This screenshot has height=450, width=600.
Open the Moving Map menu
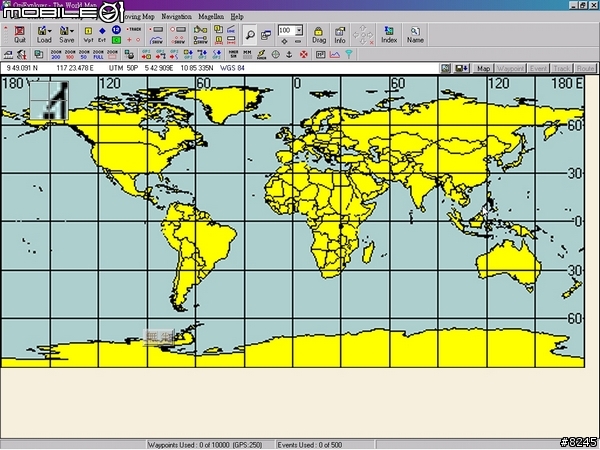pyautogui.click(x=139, y=16)
